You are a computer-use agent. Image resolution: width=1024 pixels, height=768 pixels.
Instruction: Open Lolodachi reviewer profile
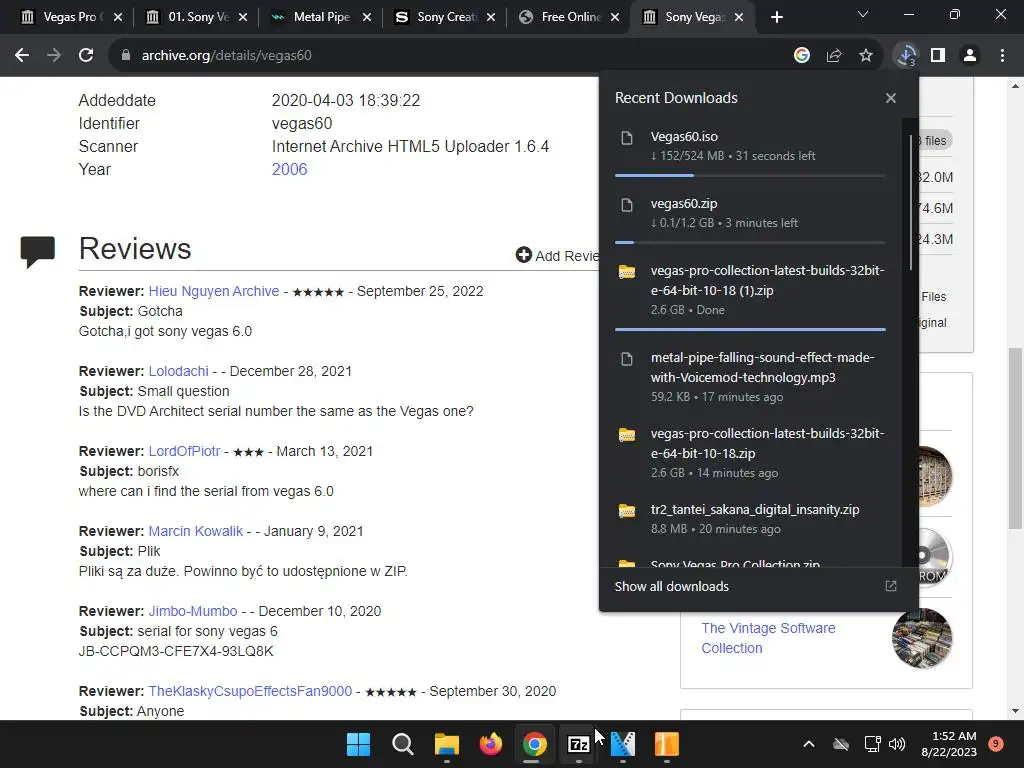tap(178, 371)
